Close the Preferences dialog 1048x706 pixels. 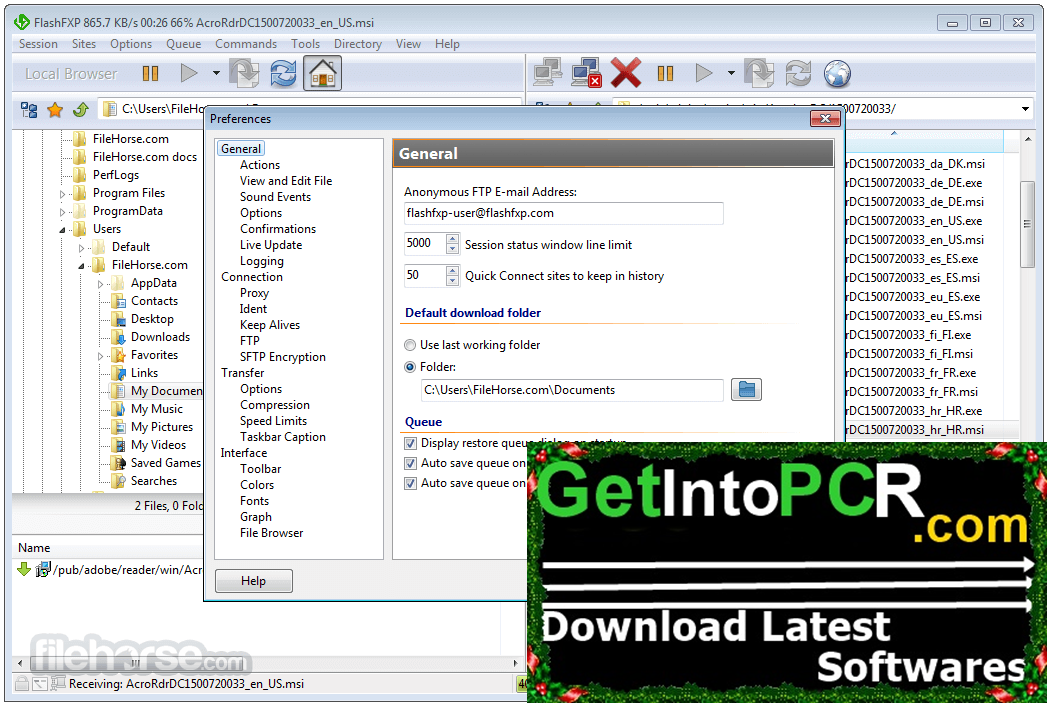pyautogui.click(x=825, y=118)
